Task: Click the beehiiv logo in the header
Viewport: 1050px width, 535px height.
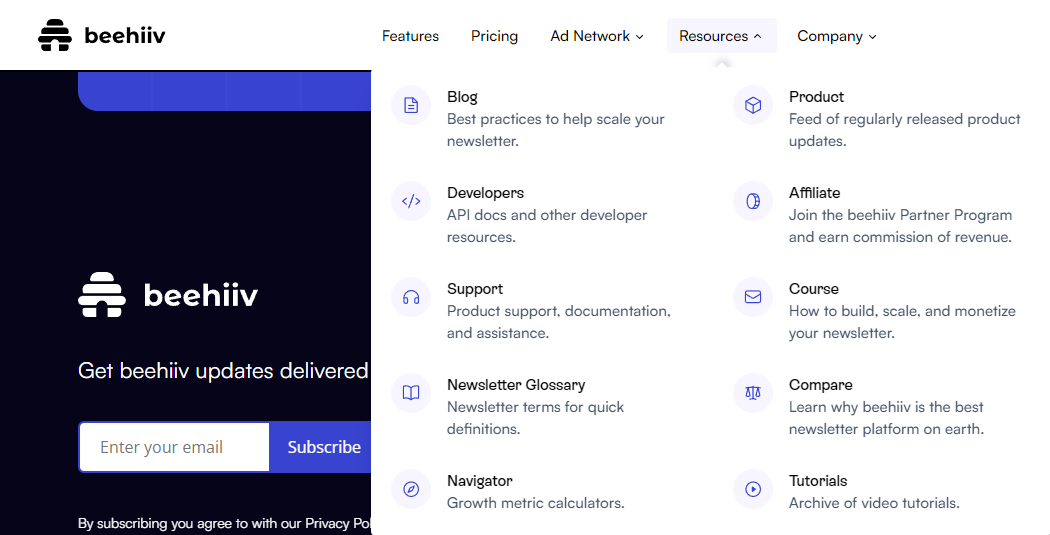Action: 102,35
